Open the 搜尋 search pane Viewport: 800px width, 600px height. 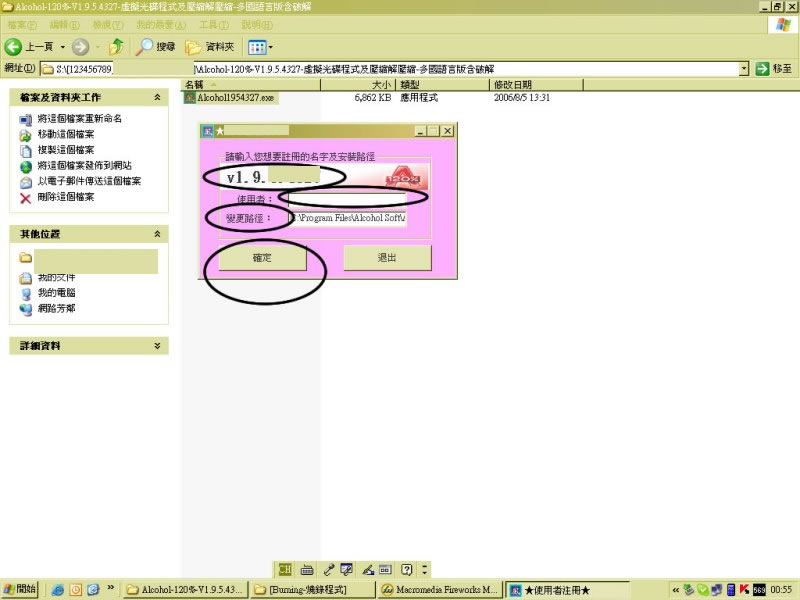(156, 47)
